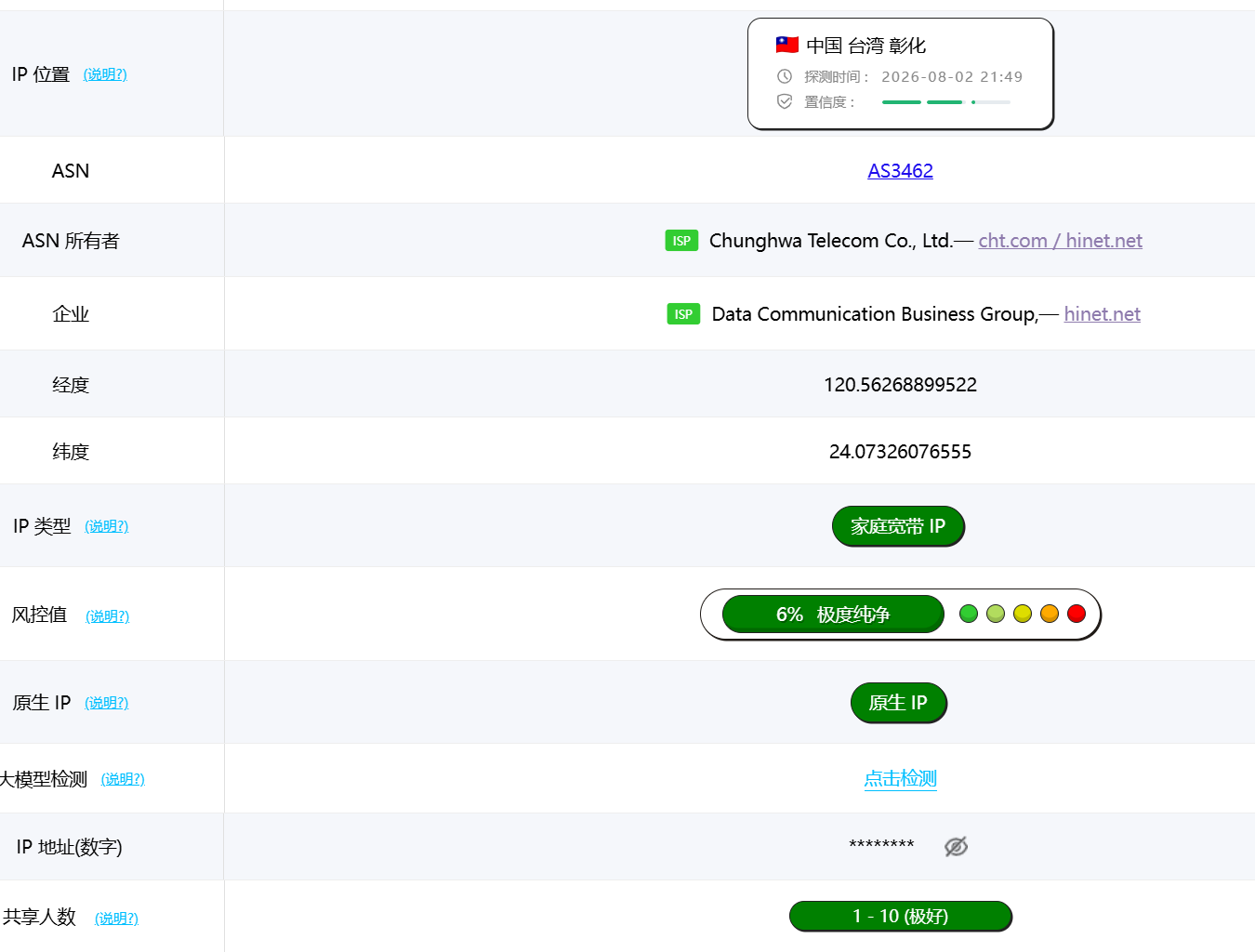Open the hinet.net link in 企业 row
The image size is (1255, 952).
coord(1102,313)
